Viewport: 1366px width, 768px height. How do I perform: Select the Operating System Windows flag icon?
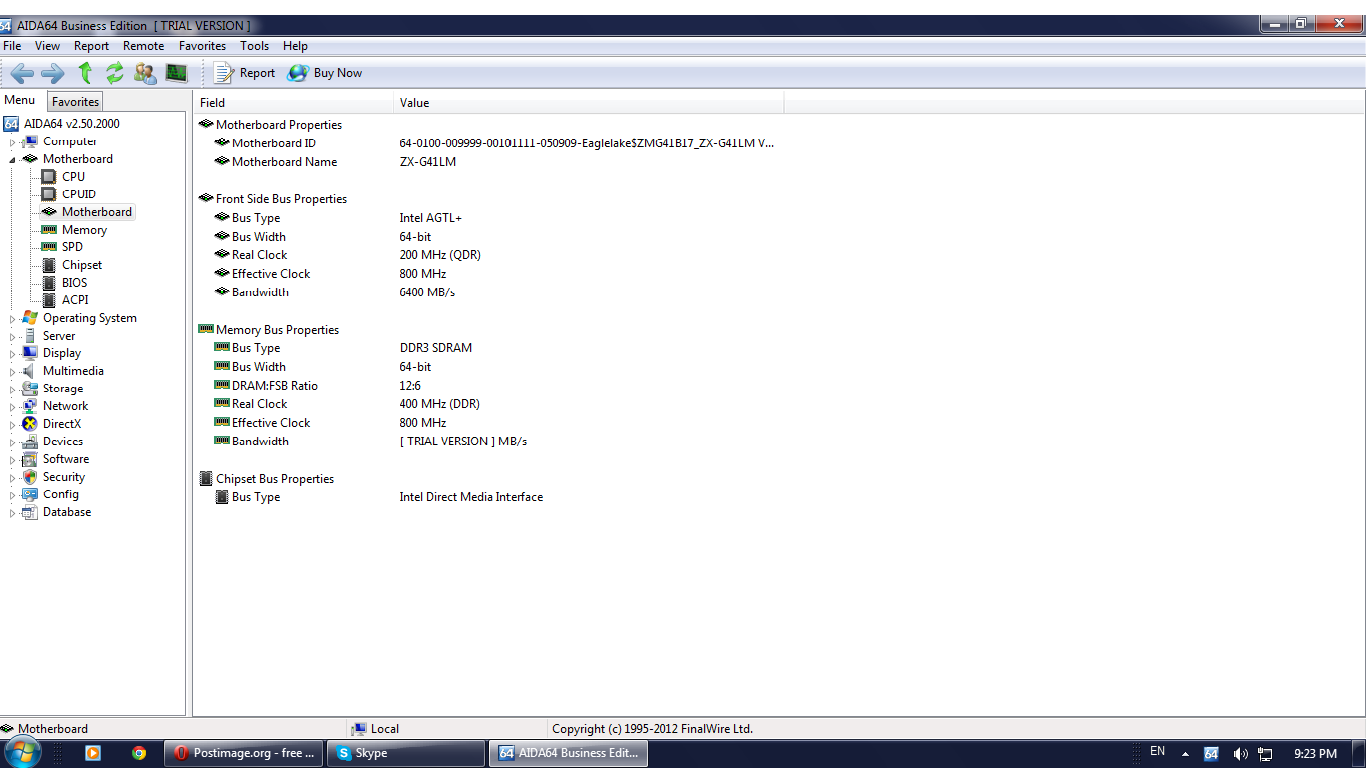(30, 318)
